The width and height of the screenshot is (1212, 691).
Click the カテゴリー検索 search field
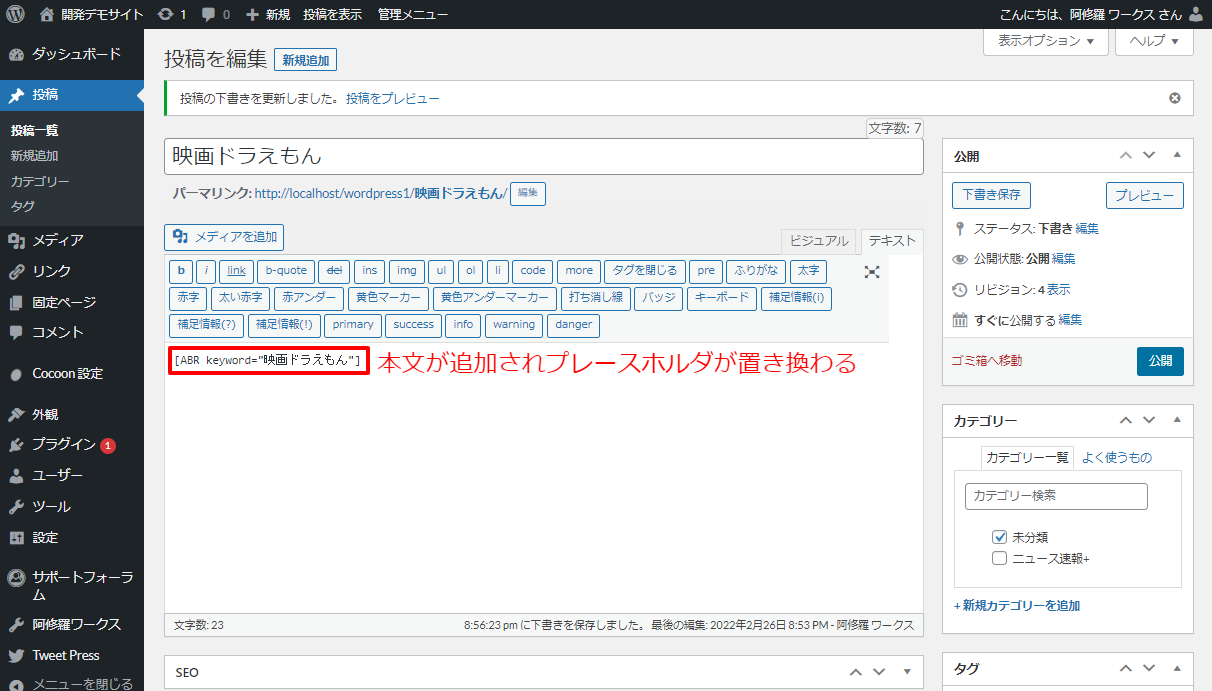pyautogui.click(x=1056, y=496)
